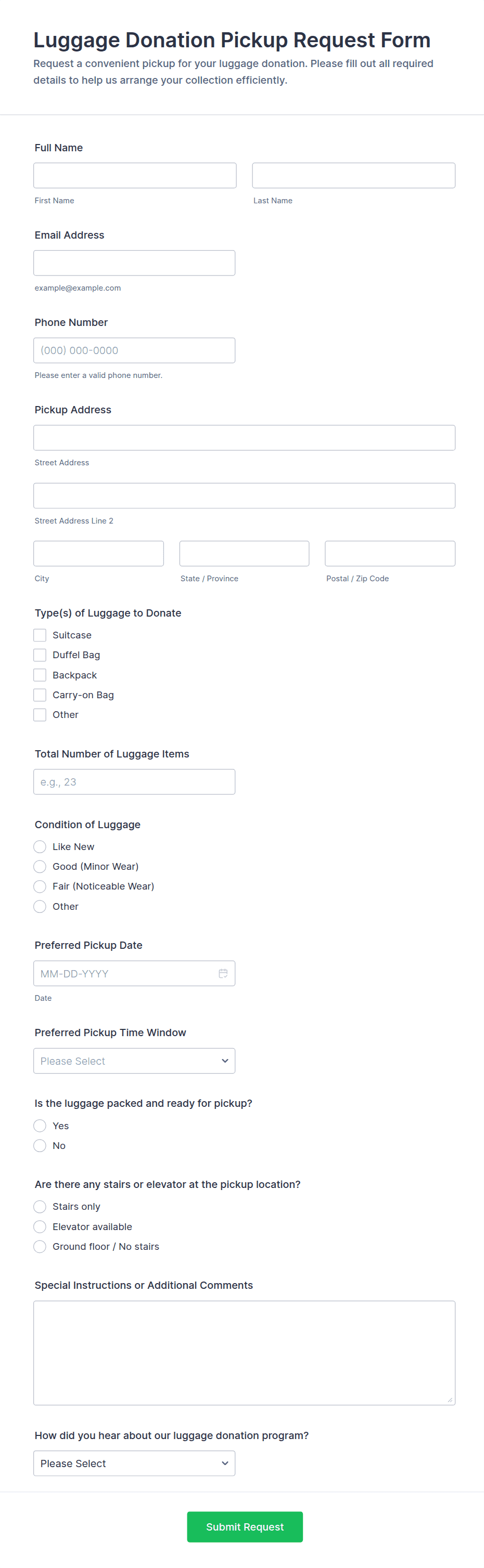This screenshot has width=484, height=1568.
Task: Pick Fair (Noticeable Wear) condition
Action: click(40, 886)
